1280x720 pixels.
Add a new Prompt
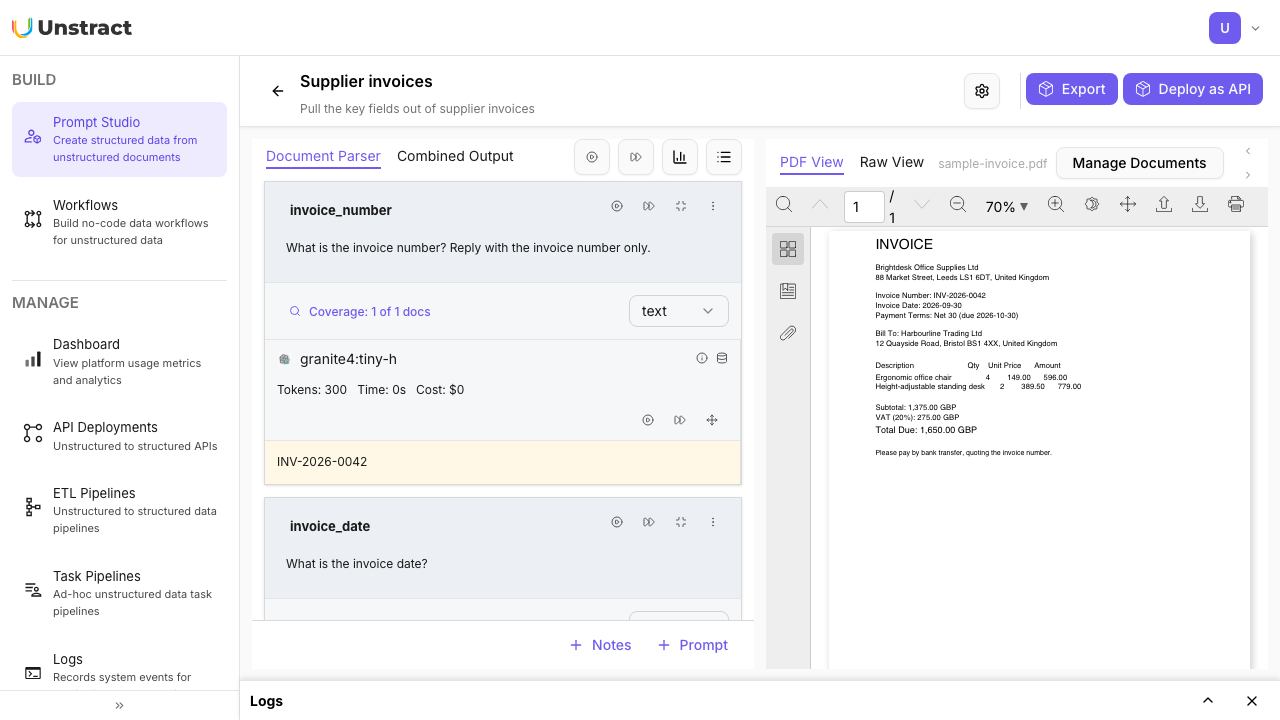tap(692, 645)
